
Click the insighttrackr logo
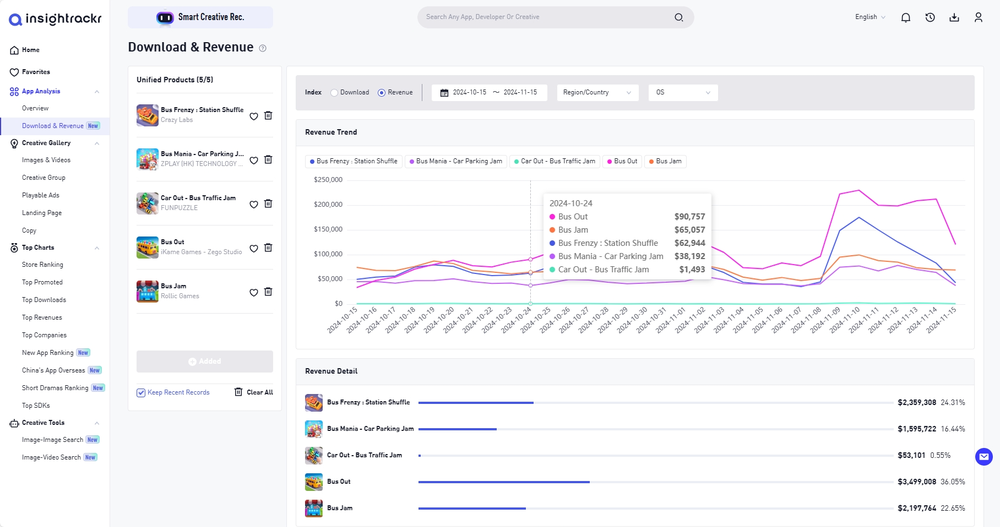(55, 19)
